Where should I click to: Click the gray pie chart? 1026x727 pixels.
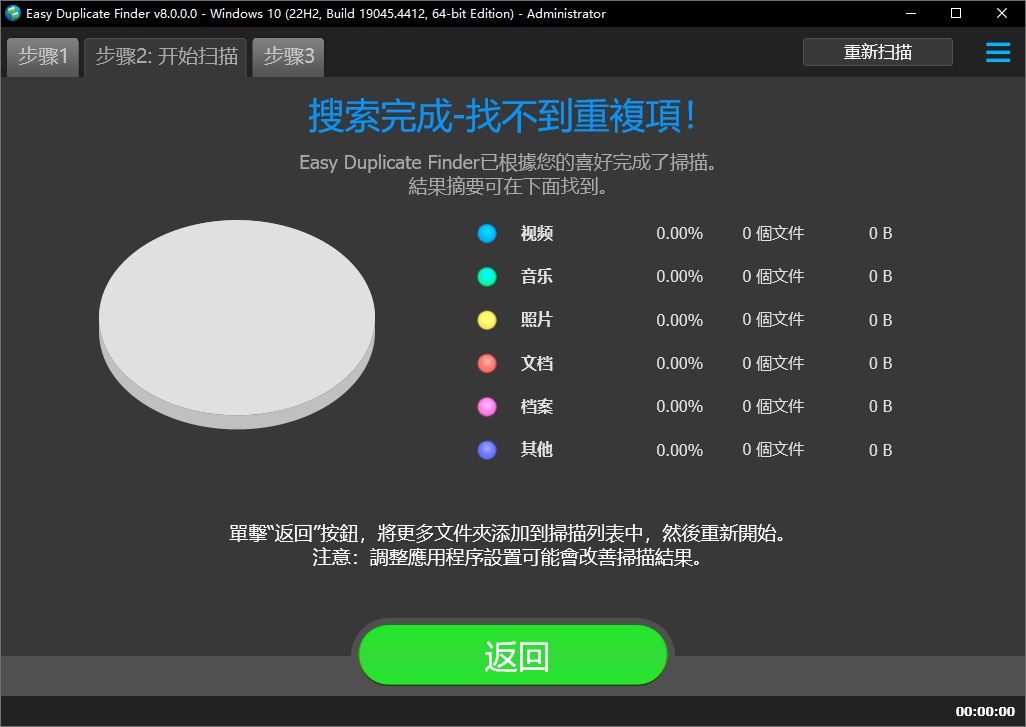pos(237,324)
